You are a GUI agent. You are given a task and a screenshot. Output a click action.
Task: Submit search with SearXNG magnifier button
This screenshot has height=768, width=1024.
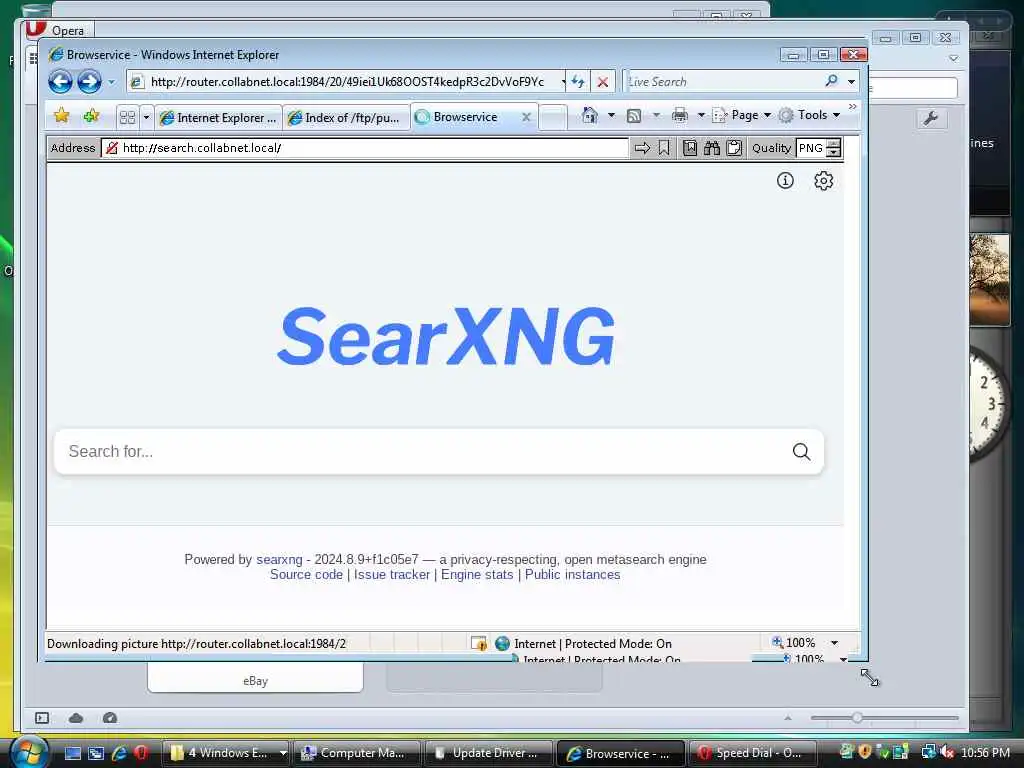click(x=801, y=451)
